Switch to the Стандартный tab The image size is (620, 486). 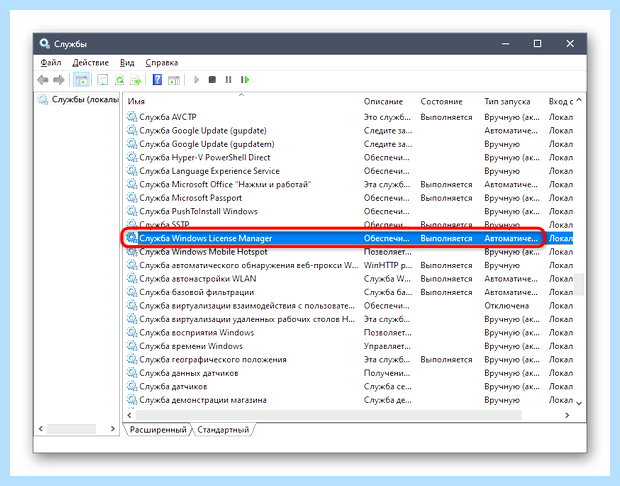click(x=223, y=429)
